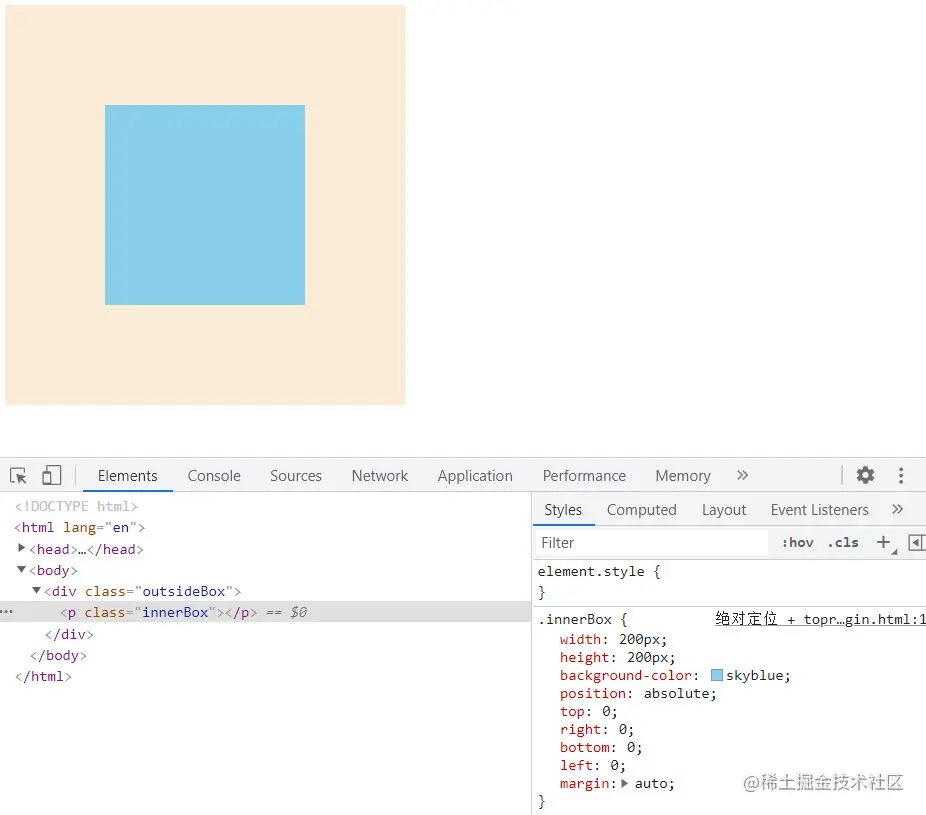926x815 pixels.
Task: Open the .cls class editor
Action: click(x=843, y=542)
